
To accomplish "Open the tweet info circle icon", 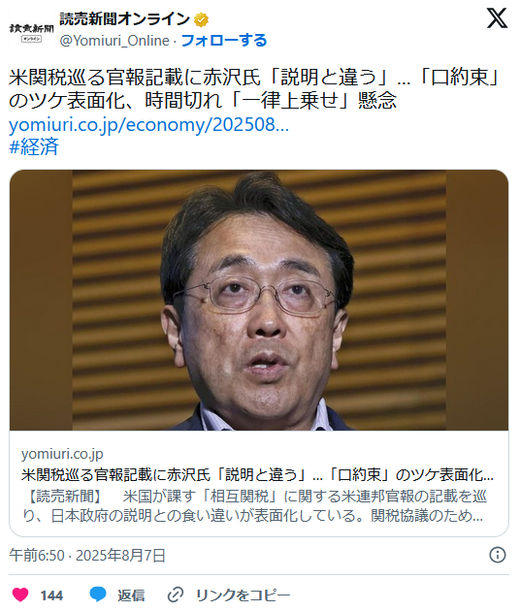I will [497, 554].
